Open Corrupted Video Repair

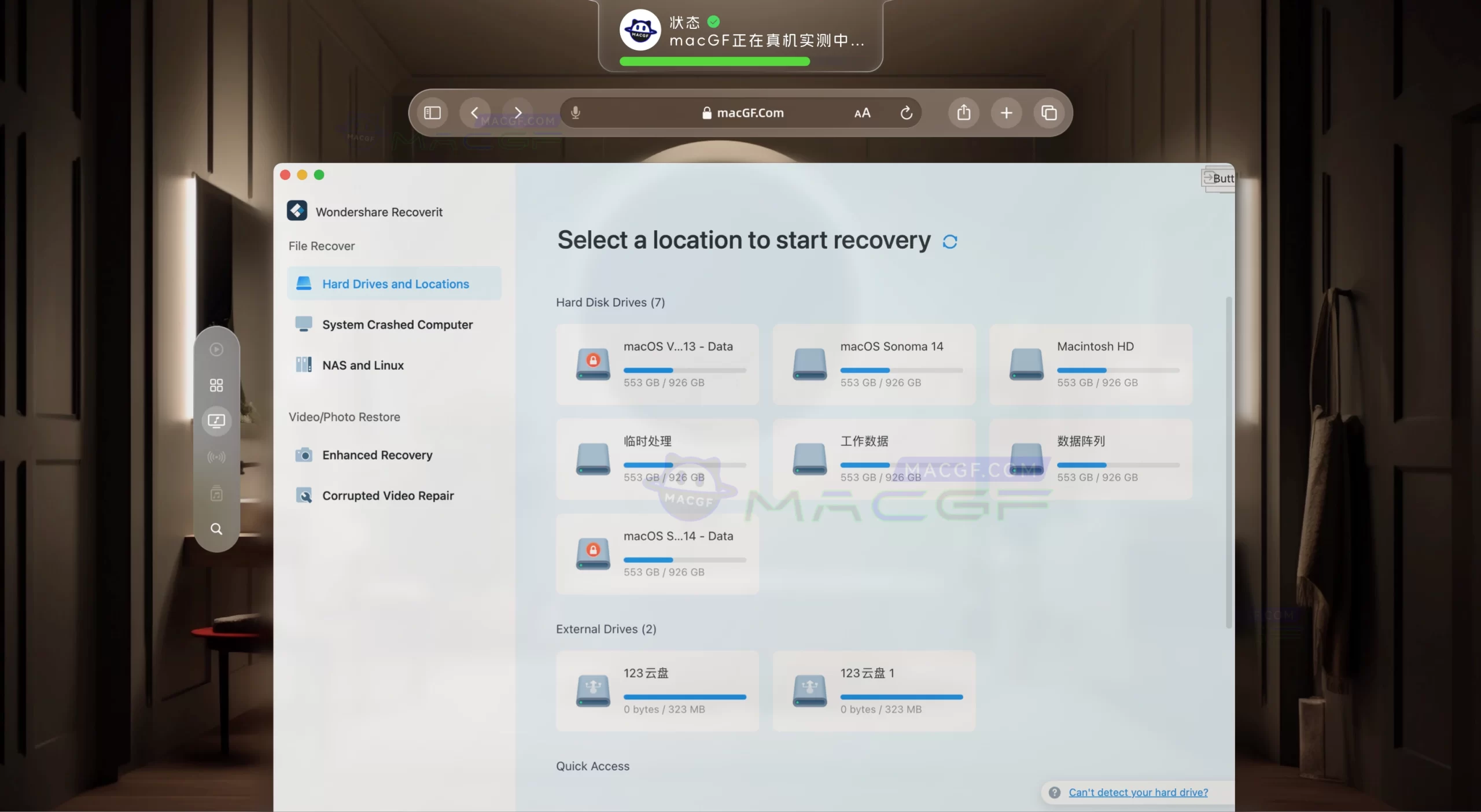(x=387, y=496)
